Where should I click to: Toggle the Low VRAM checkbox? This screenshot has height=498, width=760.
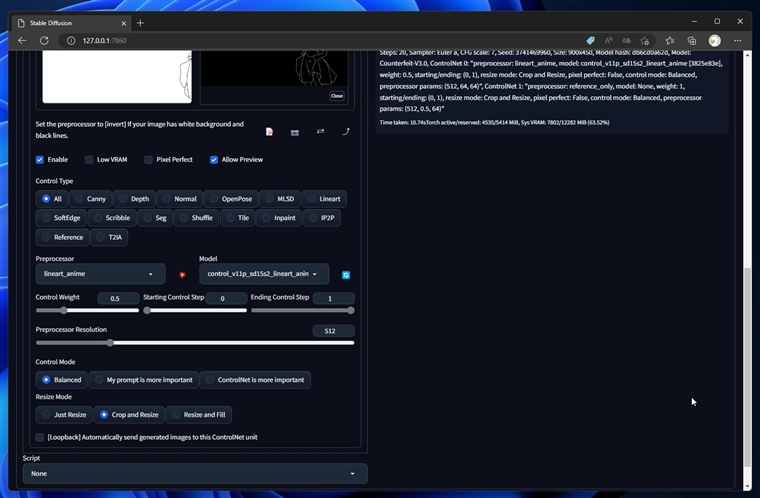click(x=89, y=160)
